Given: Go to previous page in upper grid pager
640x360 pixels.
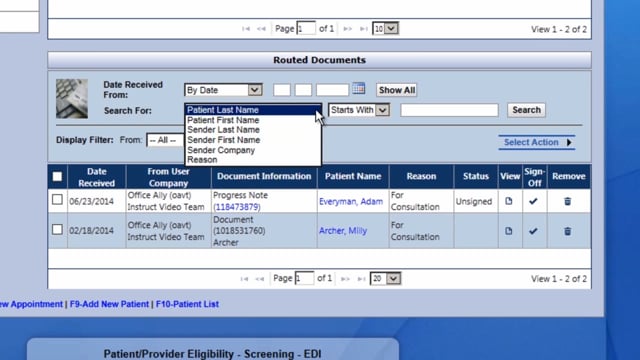Looking at the screenshot, I should 261,29.
